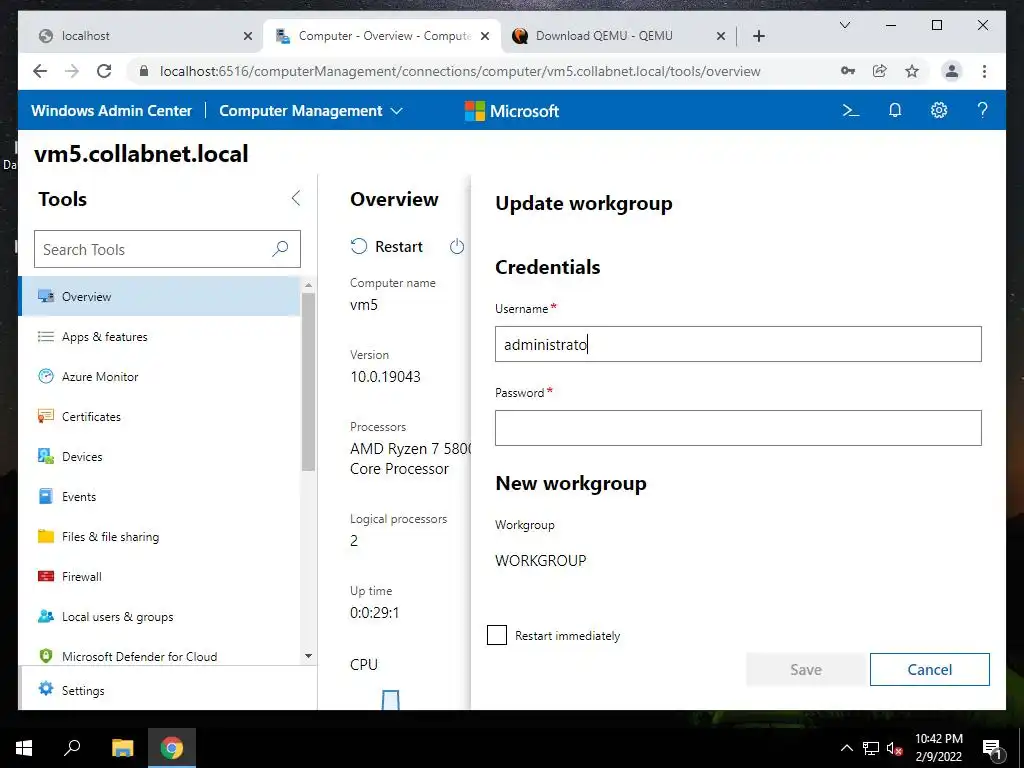Click the muted volume tray icon
This screenshot has width=1024, height=768.
pos(895,748)
